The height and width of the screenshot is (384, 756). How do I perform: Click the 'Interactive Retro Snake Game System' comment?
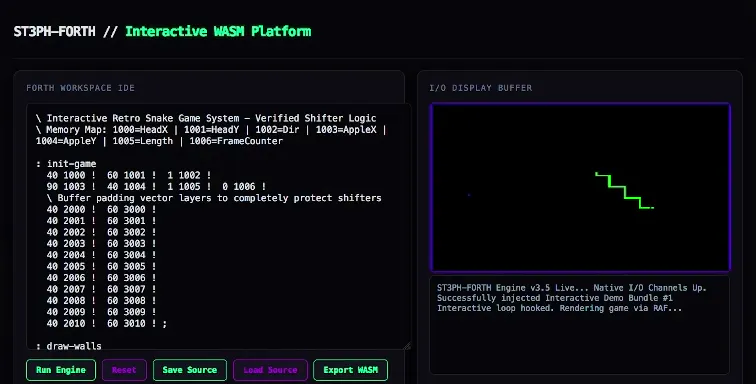coord(206,118)
